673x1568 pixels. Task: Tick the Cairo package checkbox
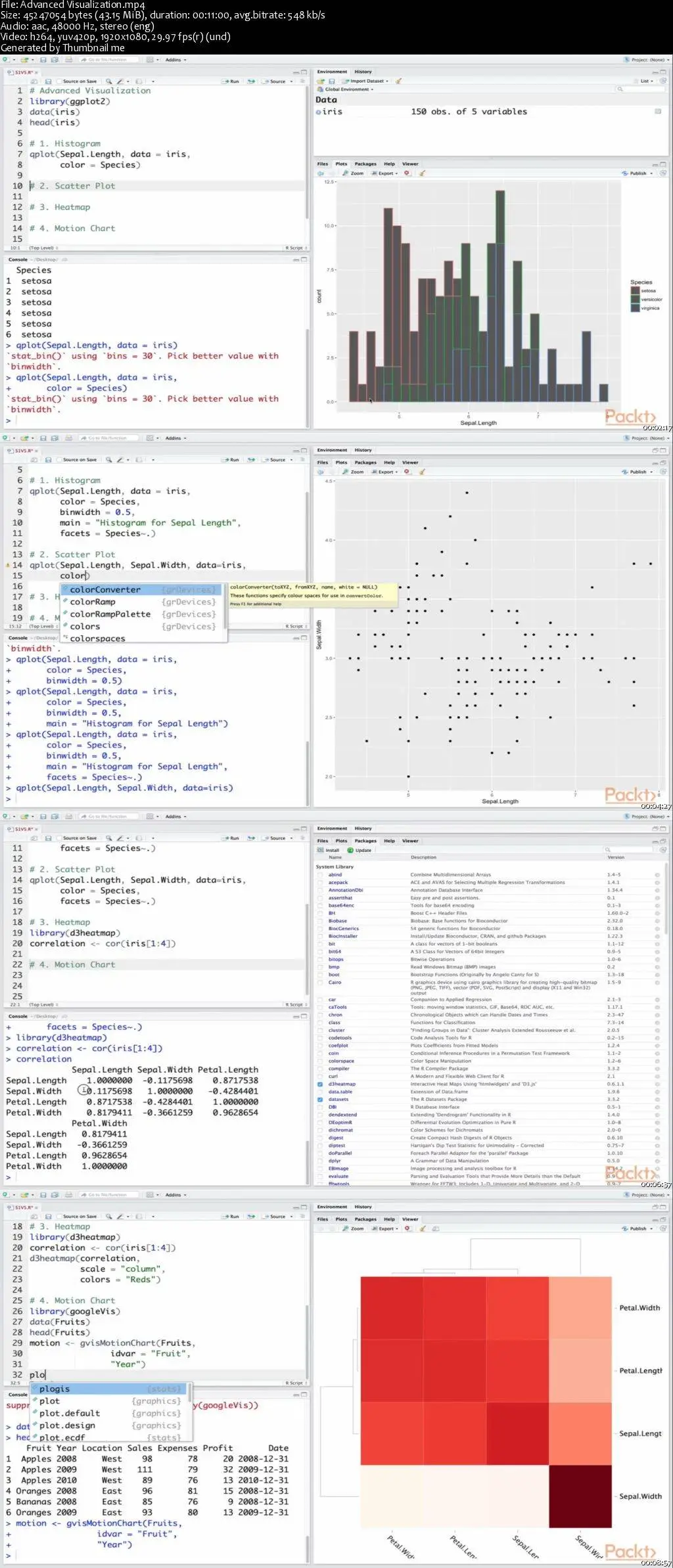click(x=320, y=983)
